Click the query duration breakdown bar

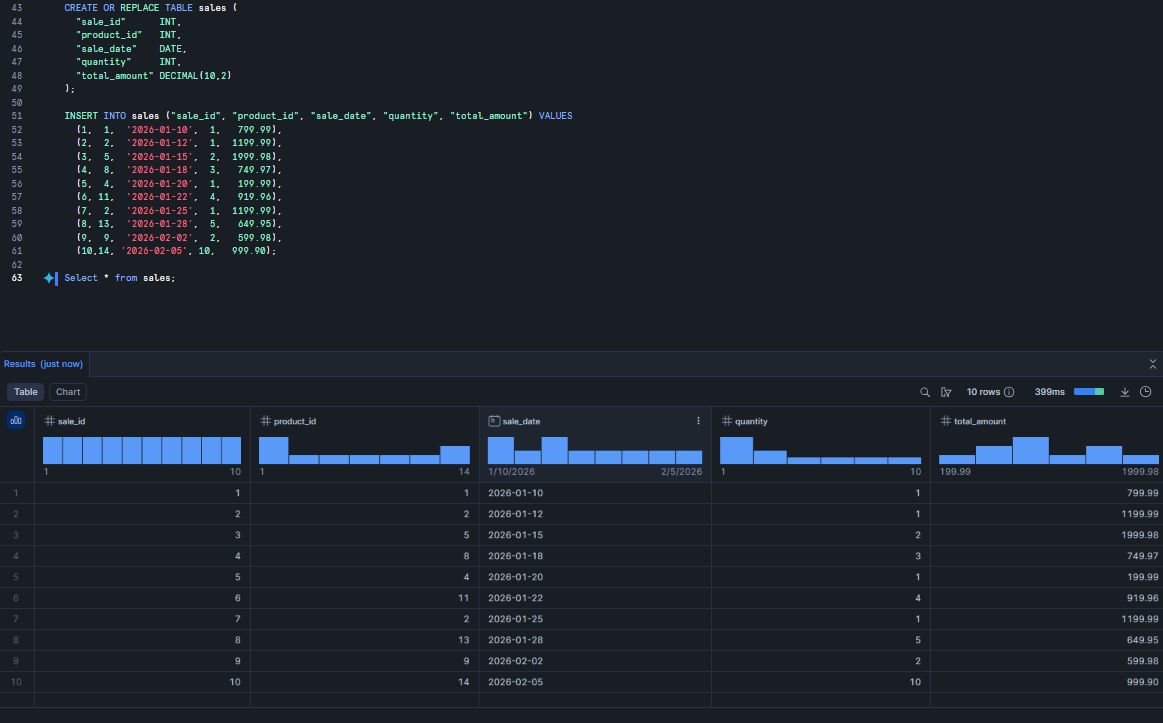tap(1088, 392)
